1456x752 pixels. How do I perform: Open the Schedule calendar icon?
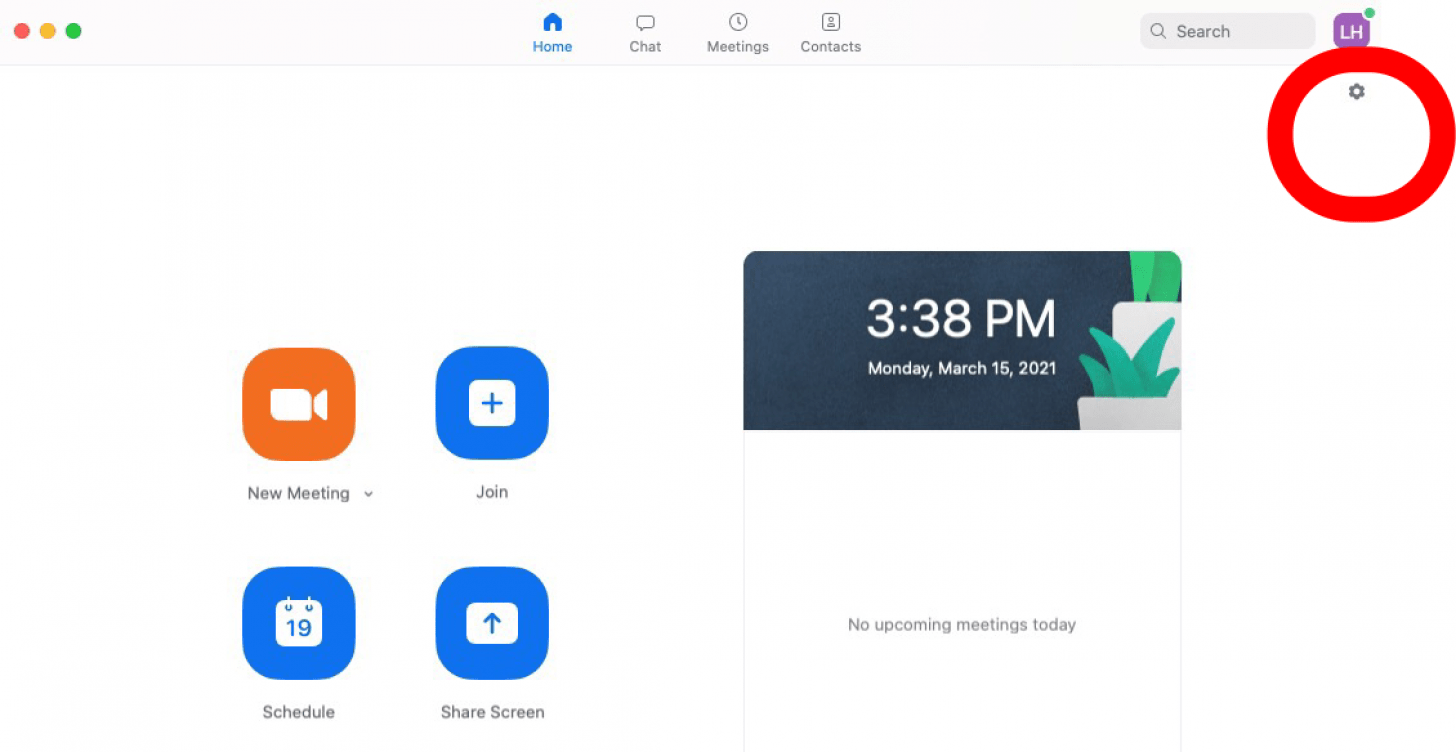pyautogui.click(x=298, y=623)
